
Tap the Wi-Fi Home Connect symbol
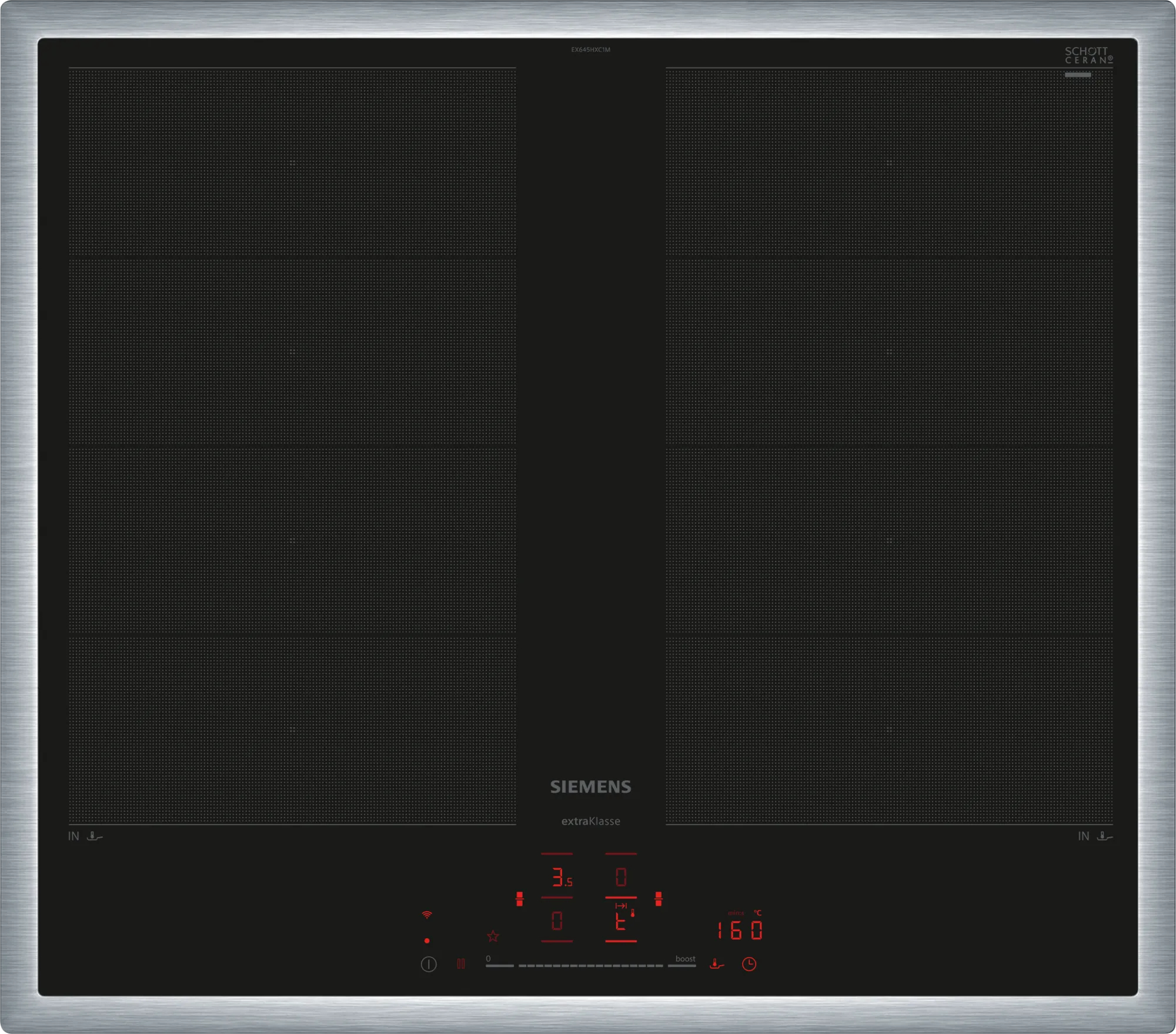pyautogui.click(x=427, y=915)
